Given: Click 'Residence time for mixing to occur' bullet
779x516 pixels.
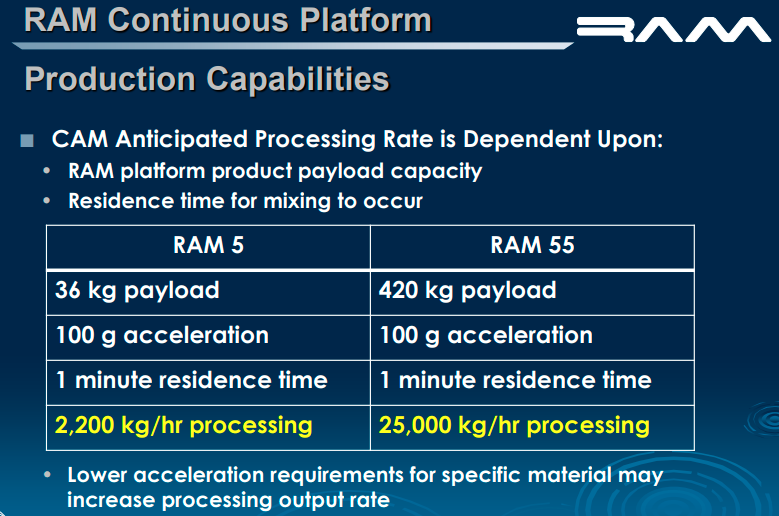Looking at the screenshot, I should click(245, 201).
